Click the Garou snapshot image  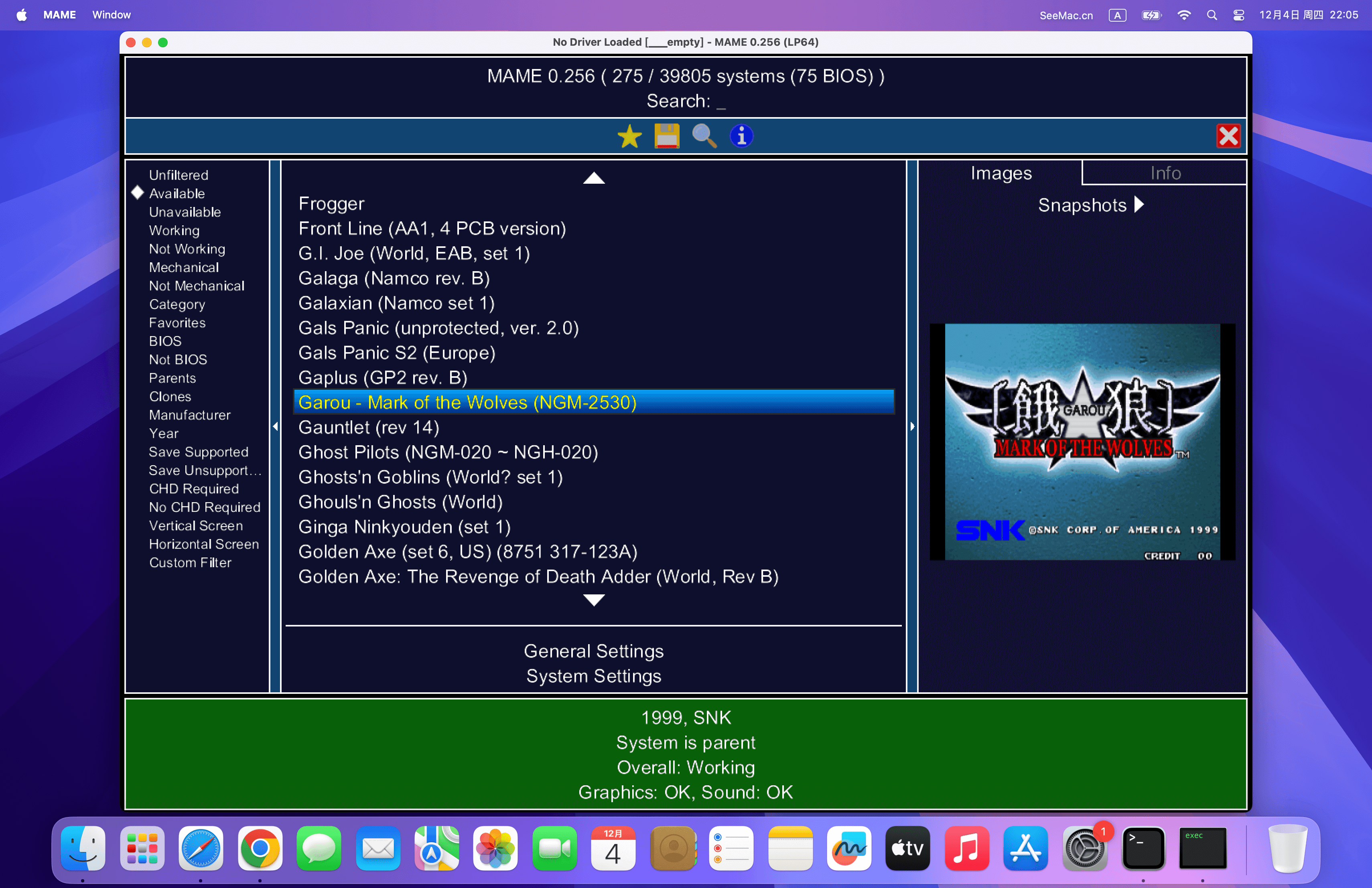(x=1082, y=442)
